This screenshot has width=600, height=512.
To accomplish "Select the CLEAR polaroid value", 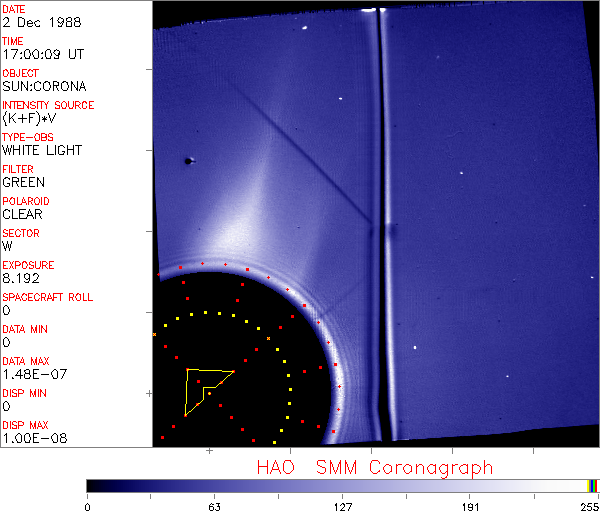I will (x=22, y=214).
